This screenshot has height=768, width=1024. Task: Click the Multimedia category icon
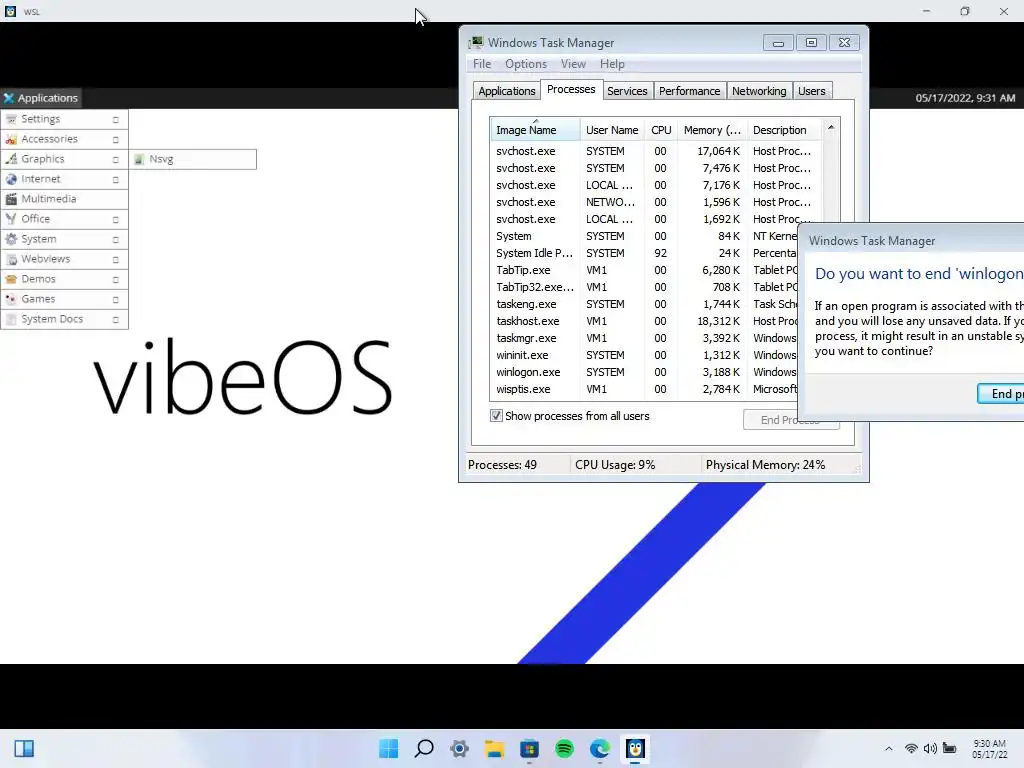tap(11, 199)
